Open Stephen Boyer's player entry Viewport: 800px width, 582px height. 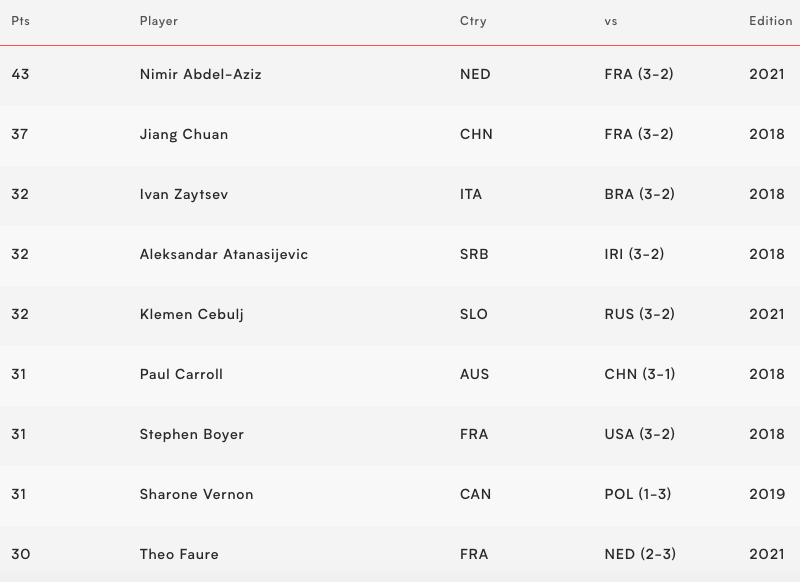(192, 434)
